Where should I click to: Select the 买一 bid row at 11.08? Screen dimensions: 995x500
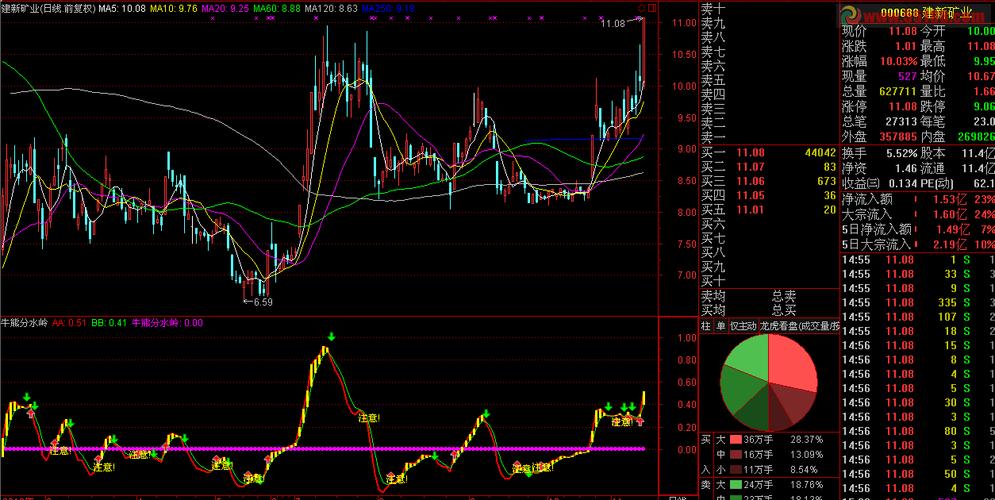click(768, 153)
